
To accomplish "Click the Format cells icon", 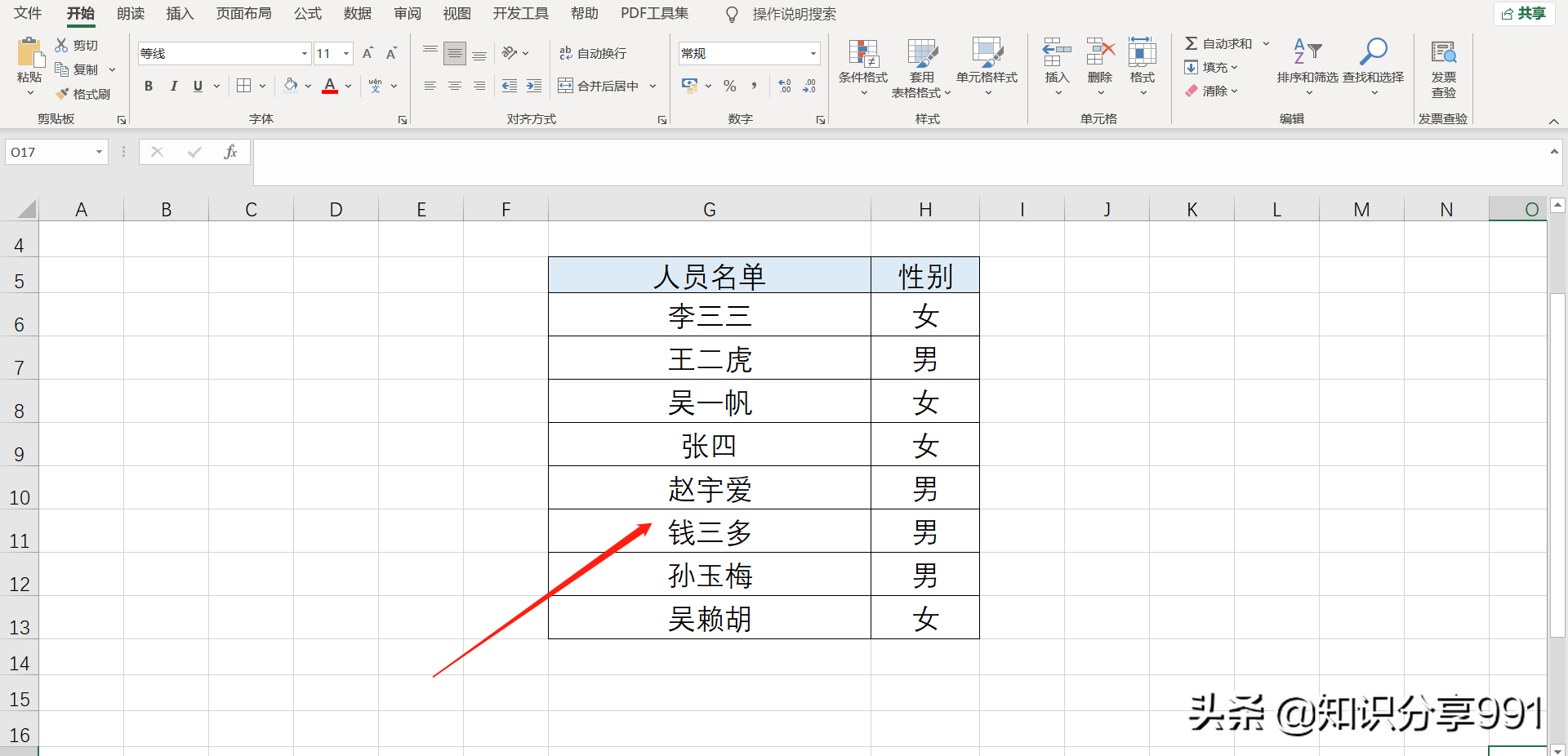I will [x=1143, y=52].
